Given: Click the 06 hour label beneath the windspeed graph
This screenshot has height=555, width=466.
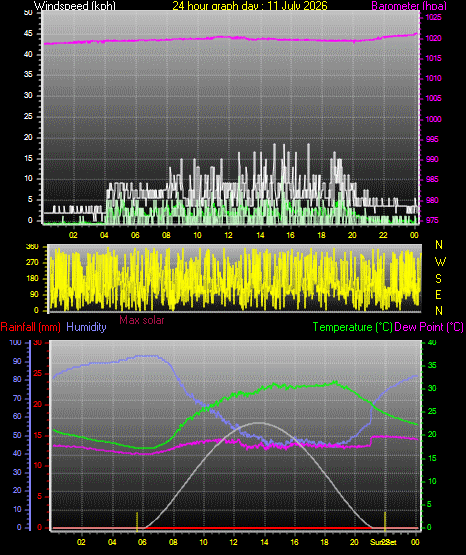Looking at the screenshot, I should [135, 235].
